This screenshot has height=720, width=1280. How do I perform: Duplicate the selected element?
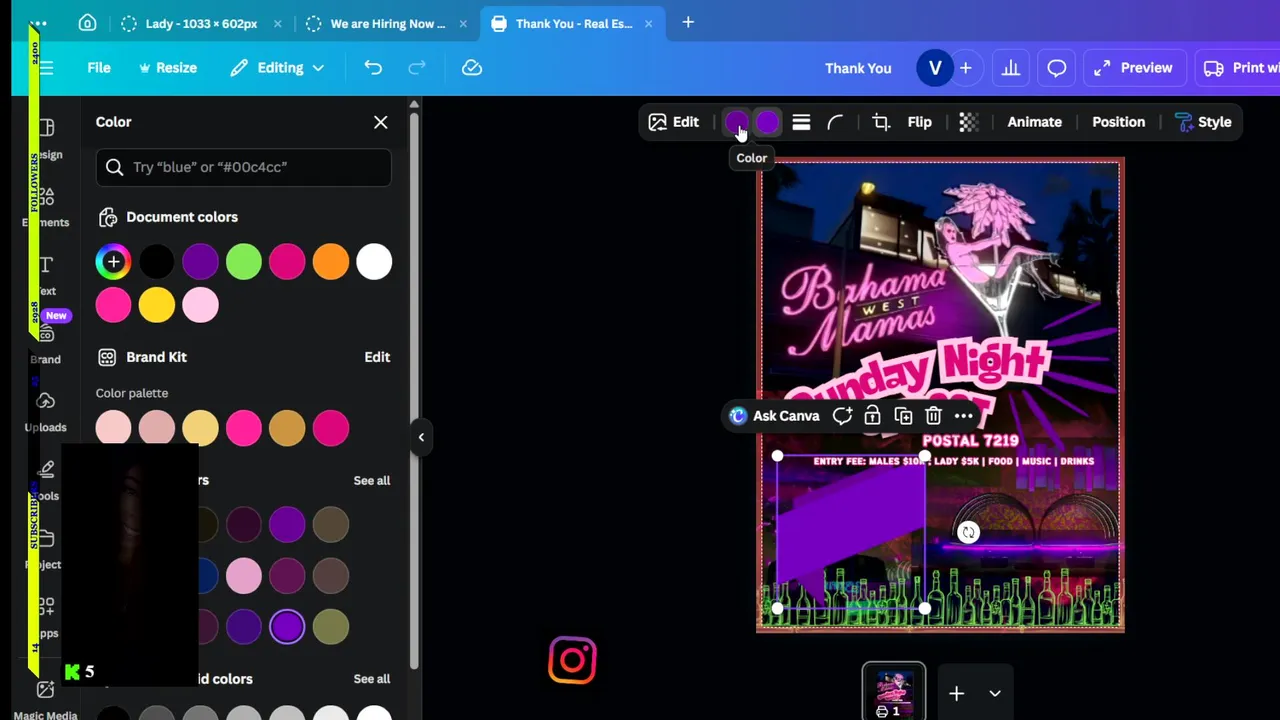click(903, 416)
